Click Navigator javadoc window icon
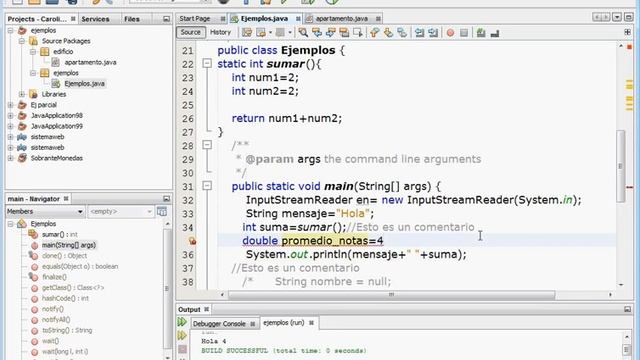This screenshot has height=360, width=640. (162, 211)
